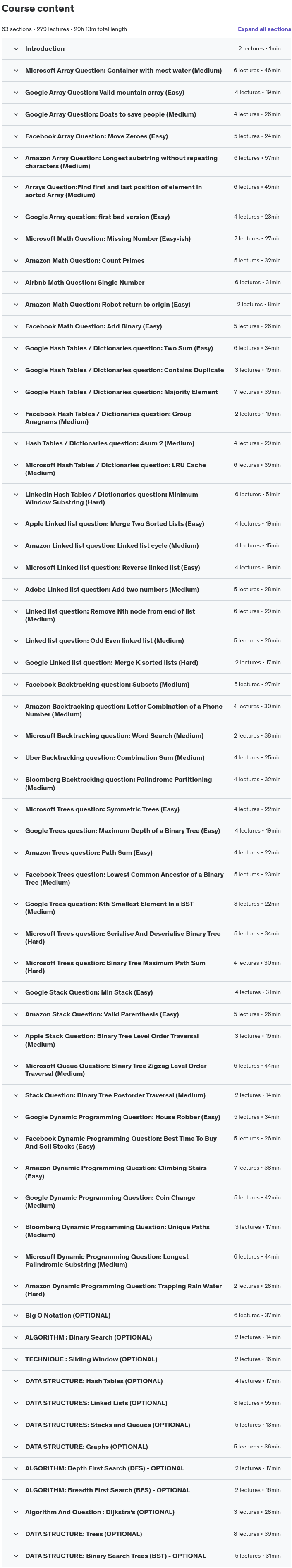This screenshot has height=1568, width=292.
Task: Open Single Number section heading
Action: (85, 283)
